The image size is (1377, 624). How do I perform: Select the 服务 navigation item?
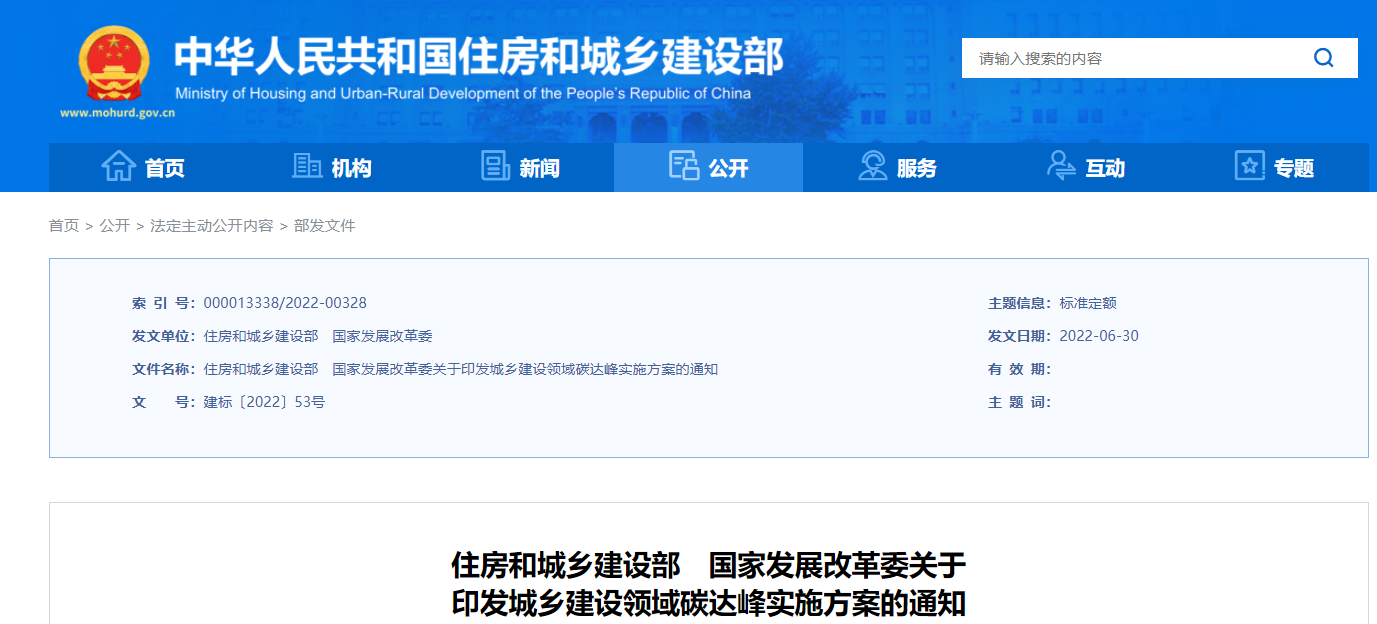[x=916, y=168]
